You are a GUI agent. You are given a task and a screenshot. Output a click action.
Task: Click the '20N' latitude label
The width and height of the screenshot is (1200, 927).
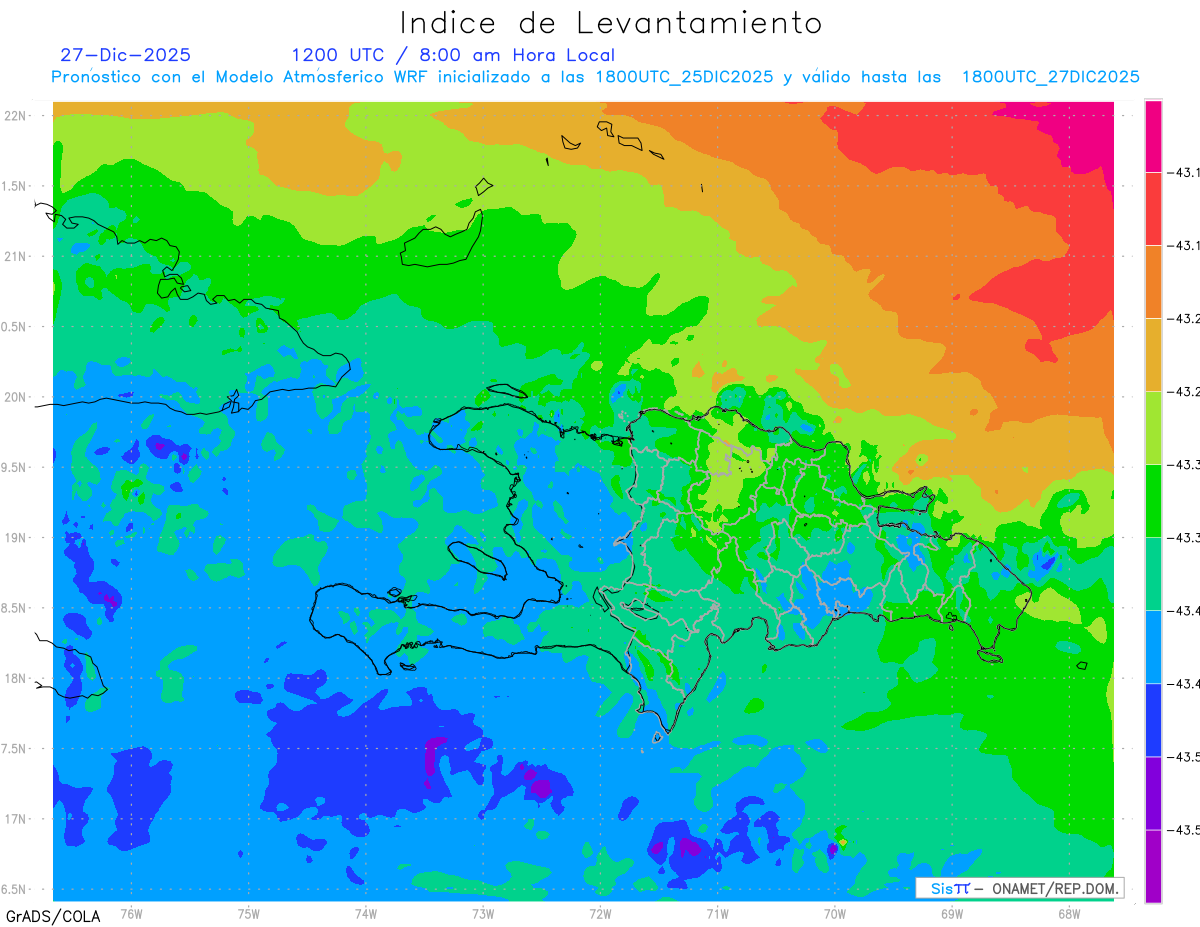16,397
